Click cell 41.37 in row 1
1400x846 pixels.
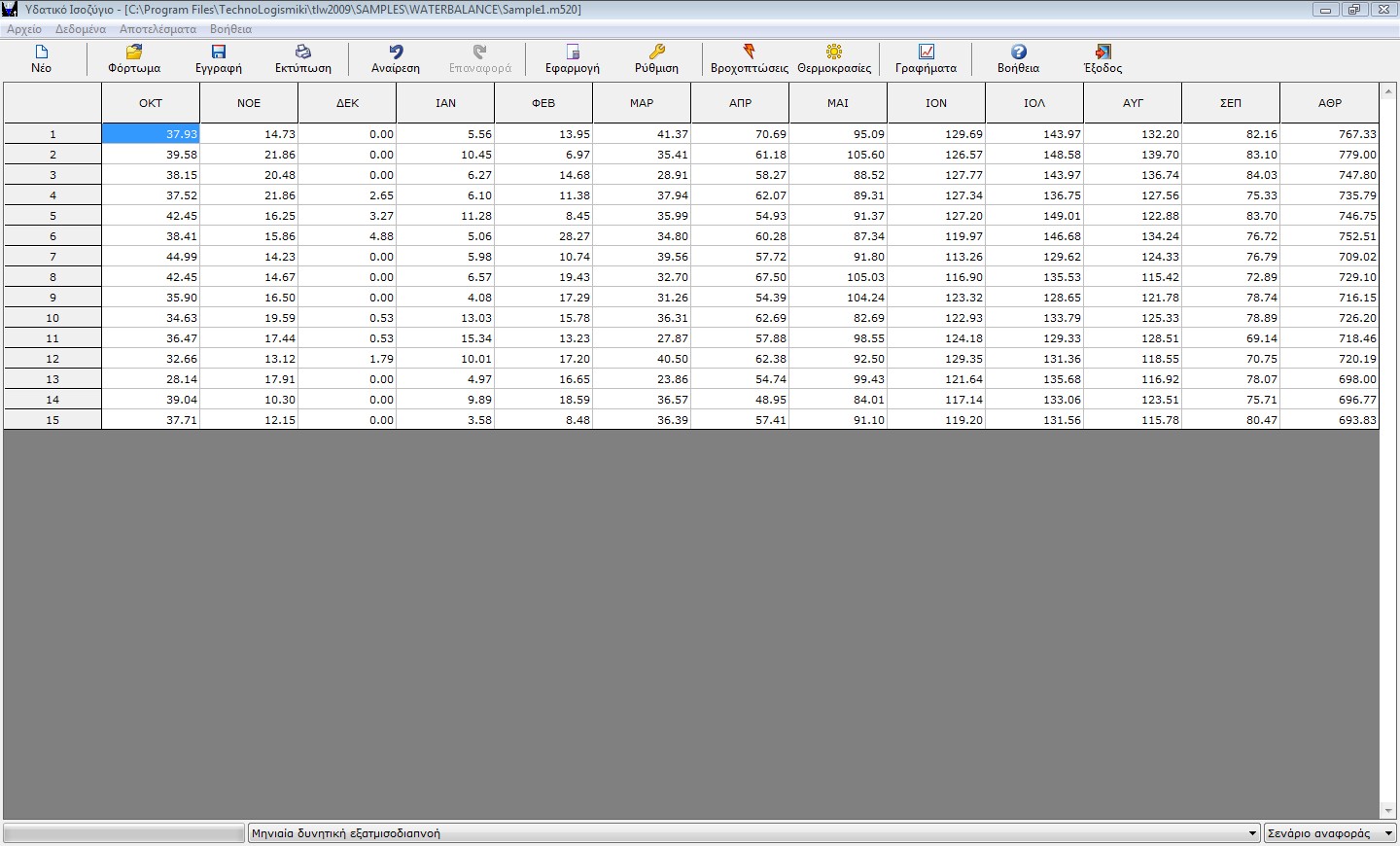(x=642, y=134)
